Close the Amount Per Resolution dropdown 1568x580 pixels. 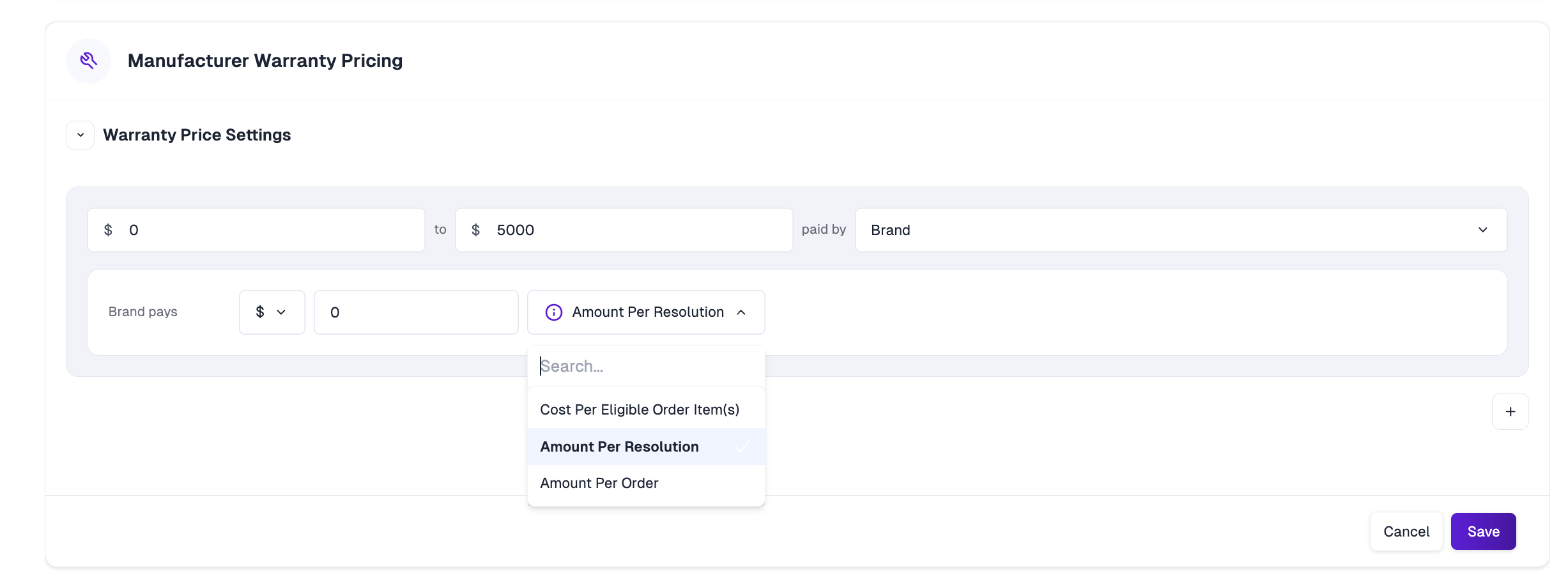pyautogui.click(x=646, y=312)
